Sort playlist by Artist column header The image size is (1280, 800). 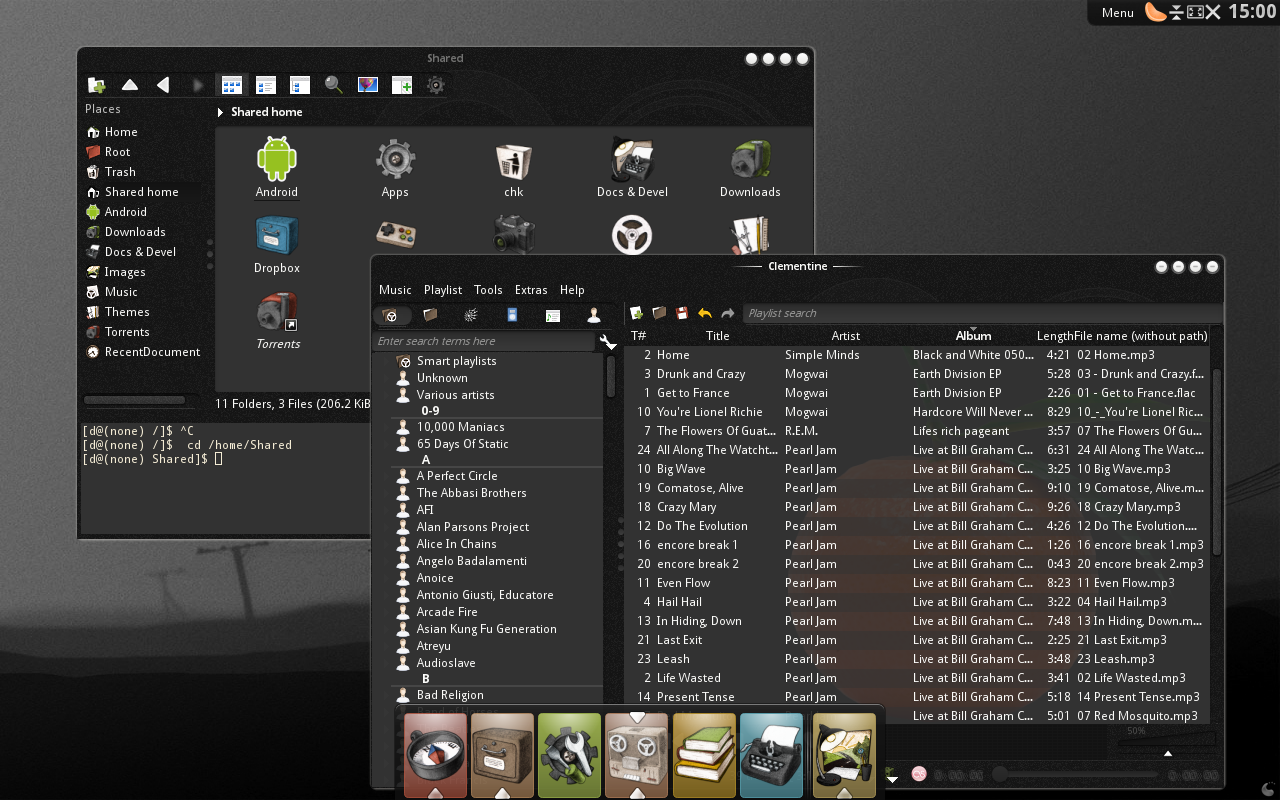(x=846, y=336)
